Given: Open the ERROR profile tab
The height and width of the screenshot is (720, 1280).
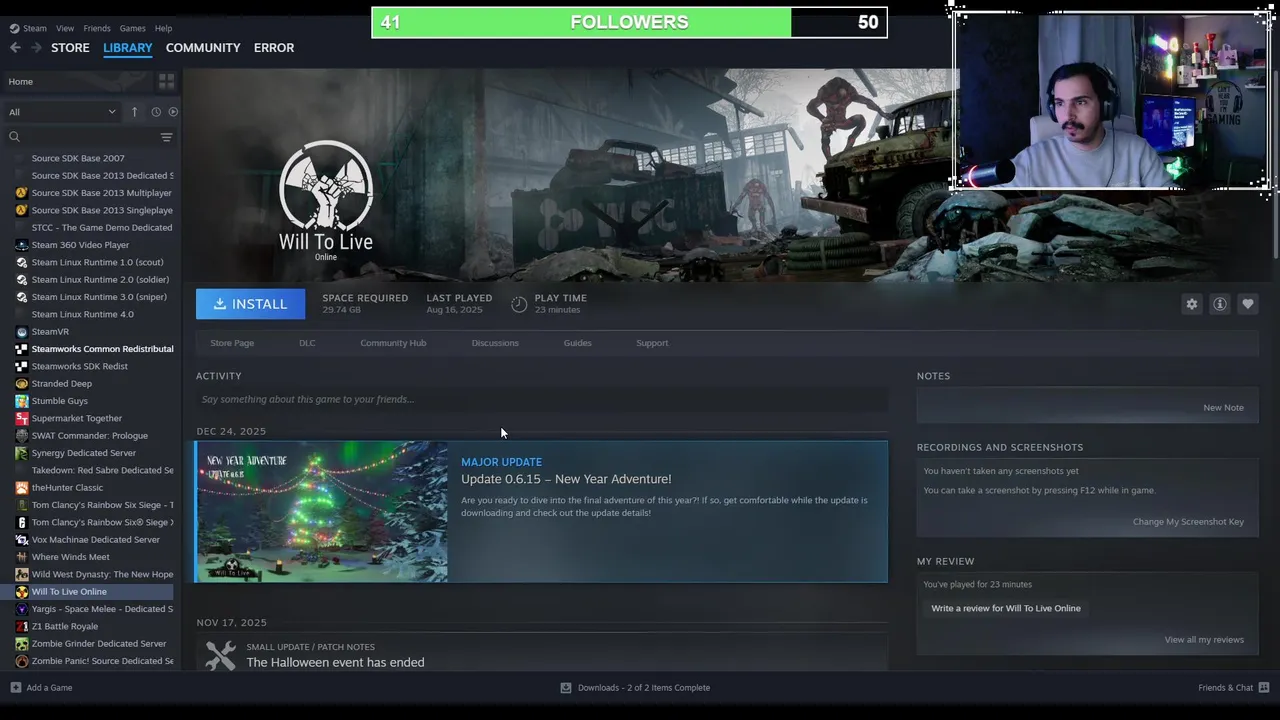Looking at the screenshot, I should coord(274,47).
